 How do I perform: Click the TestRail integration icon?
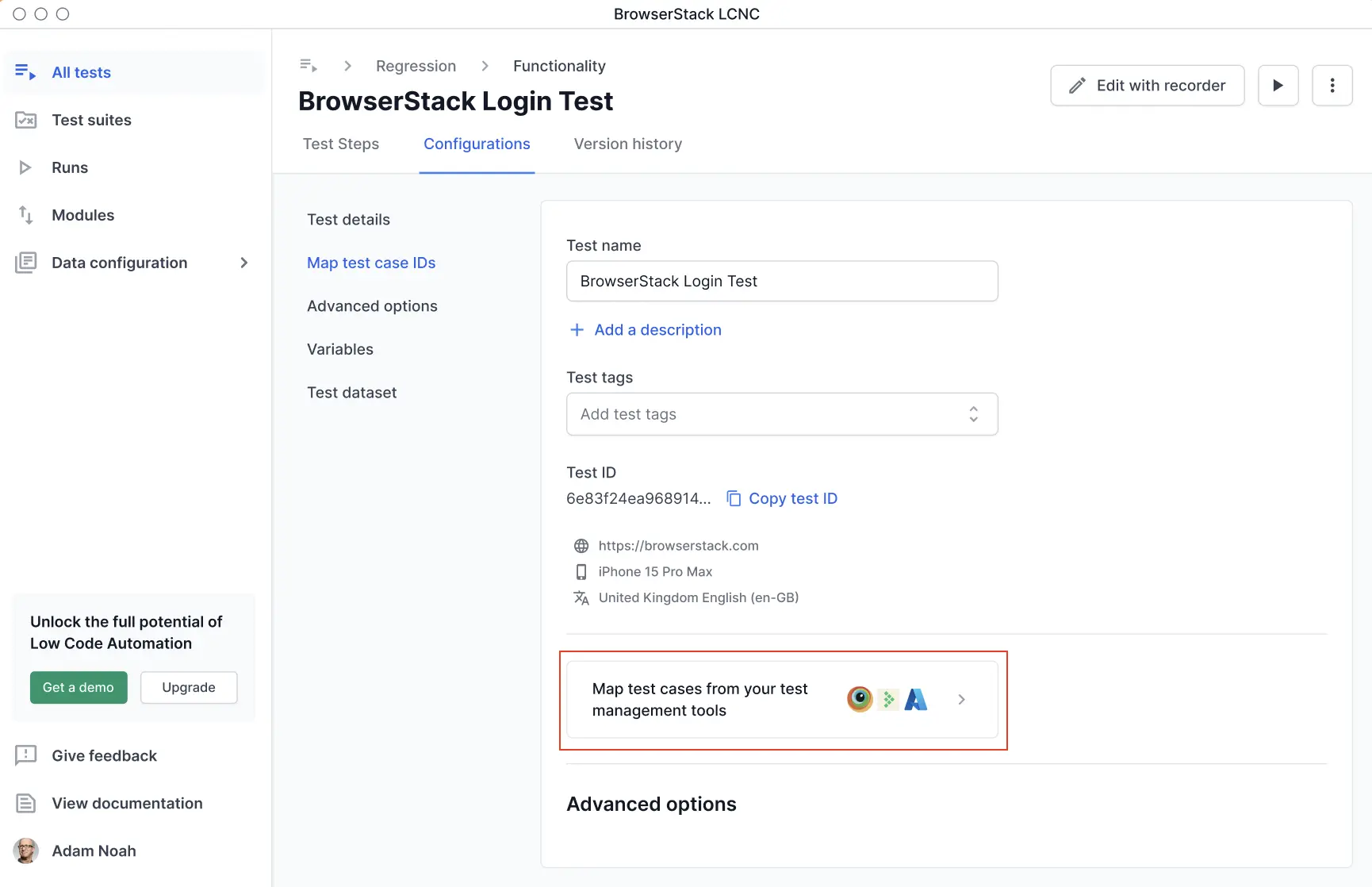(x=859, y=699)
